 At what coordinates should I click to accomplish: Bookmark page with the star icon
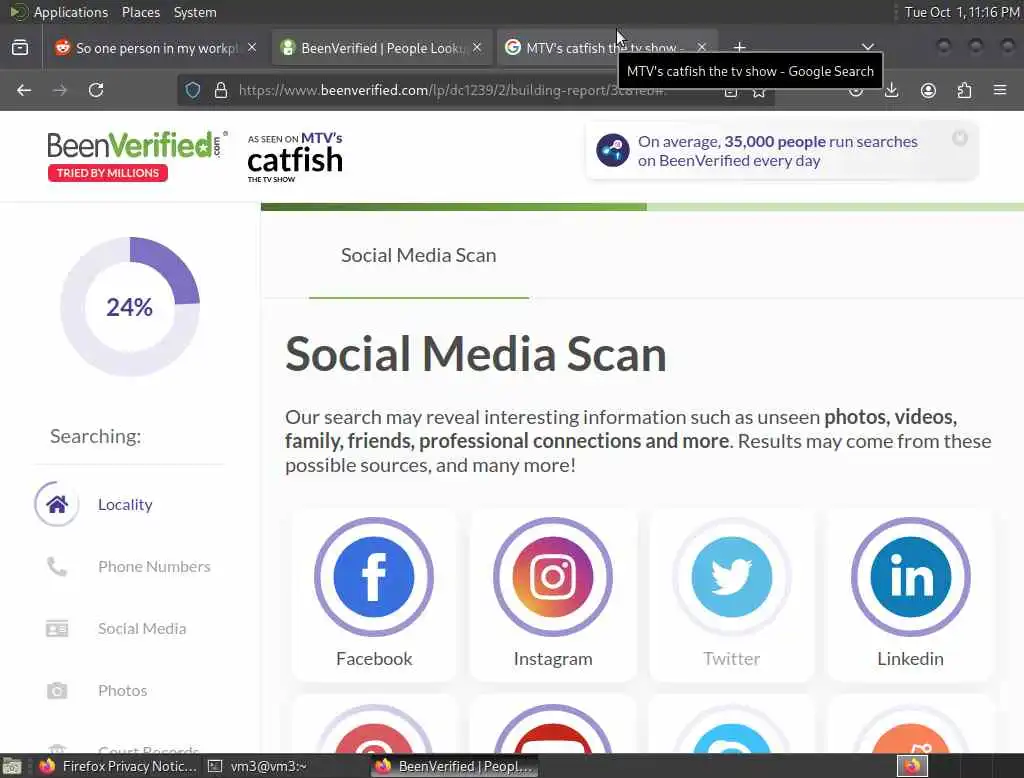pyautogui.click(x=759, y=91)
